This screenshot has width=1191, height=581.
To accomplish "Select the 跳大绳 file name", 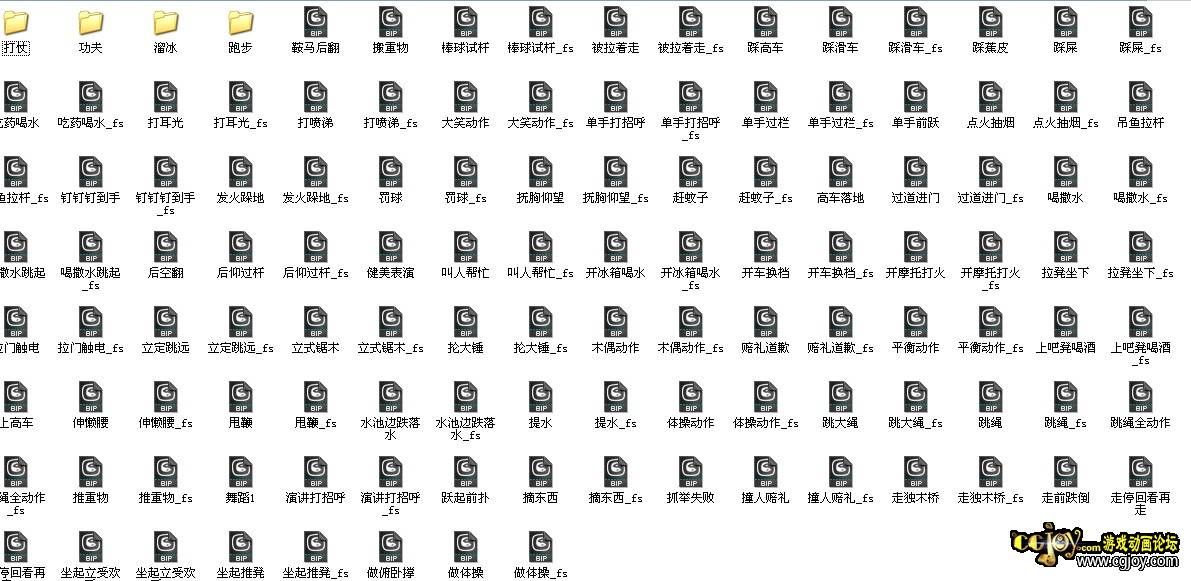I will [x=841, y=423].
